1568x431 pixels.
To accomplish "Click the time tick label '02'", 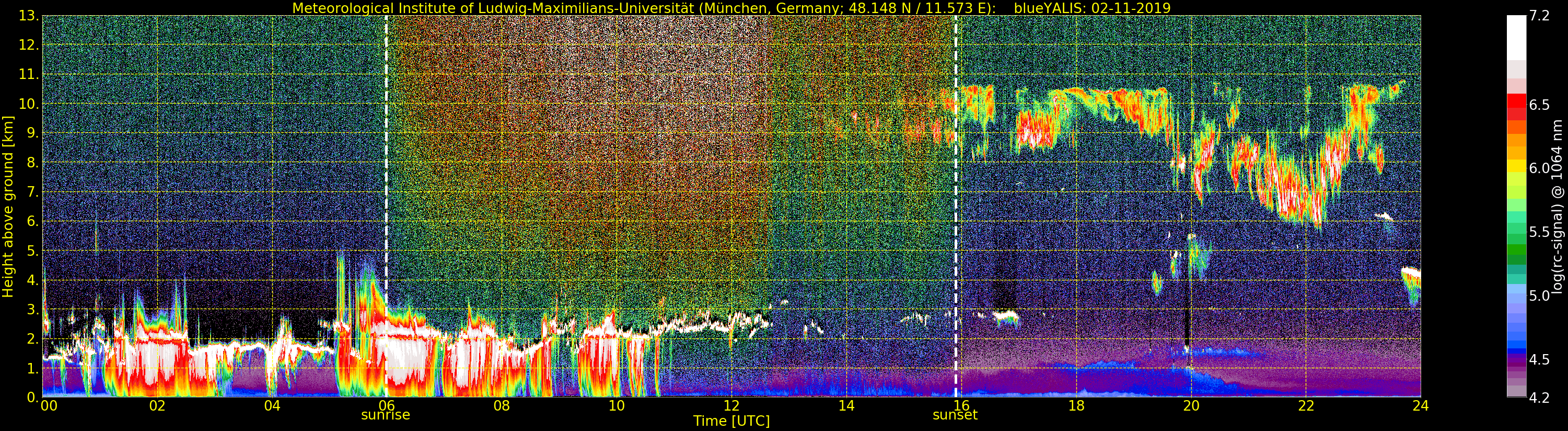I will pyautogui.click(x=157, y=405).
